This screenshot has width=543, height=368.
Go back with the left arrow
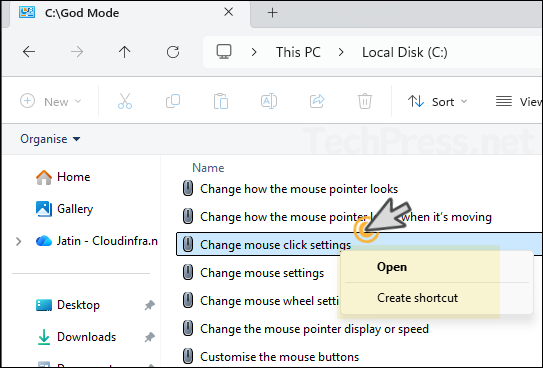point(29,52)
